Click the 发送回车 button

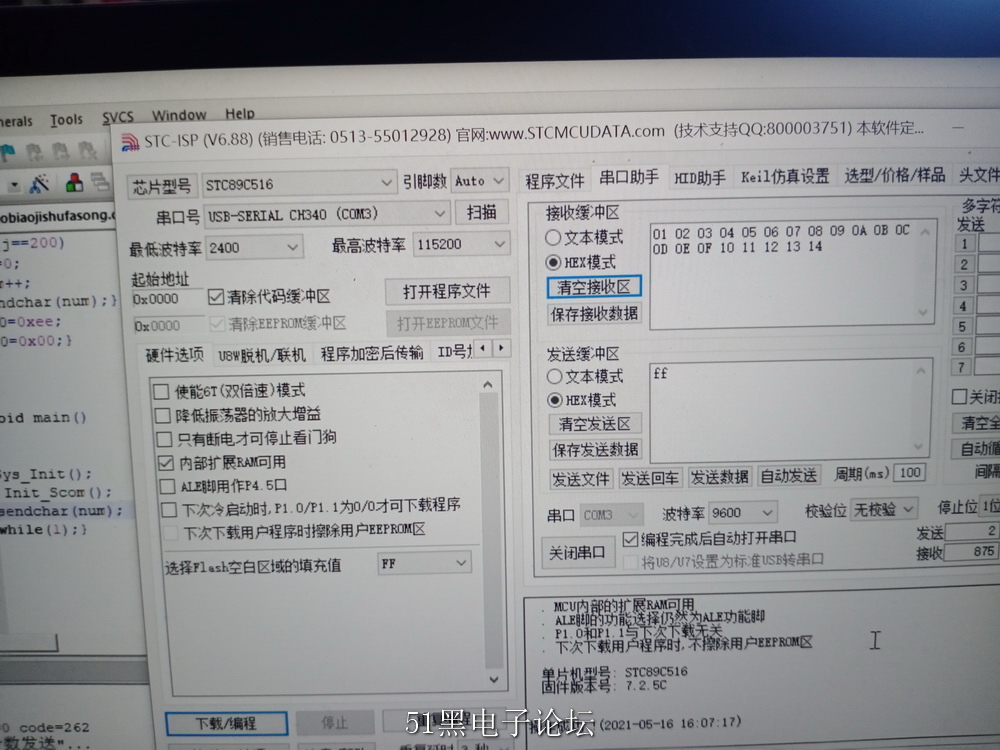click(650, 478)
